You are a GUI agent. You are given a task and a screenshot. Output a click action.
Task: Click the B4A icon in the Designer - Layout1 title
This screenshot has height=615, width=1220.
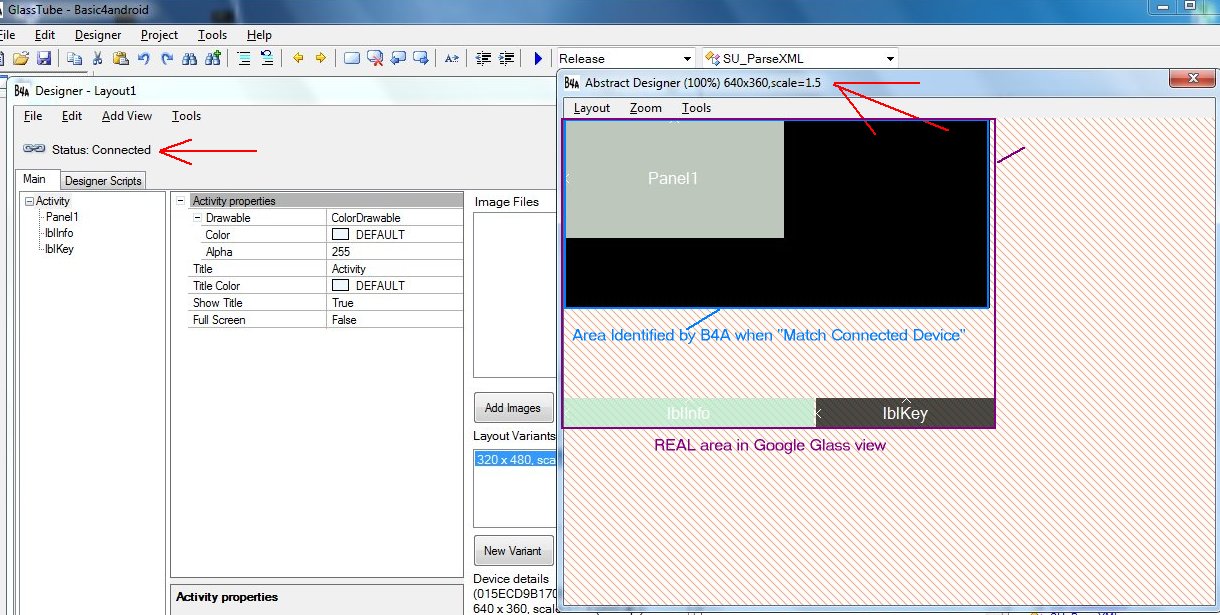pyautogui.click(x=21, y=90)
